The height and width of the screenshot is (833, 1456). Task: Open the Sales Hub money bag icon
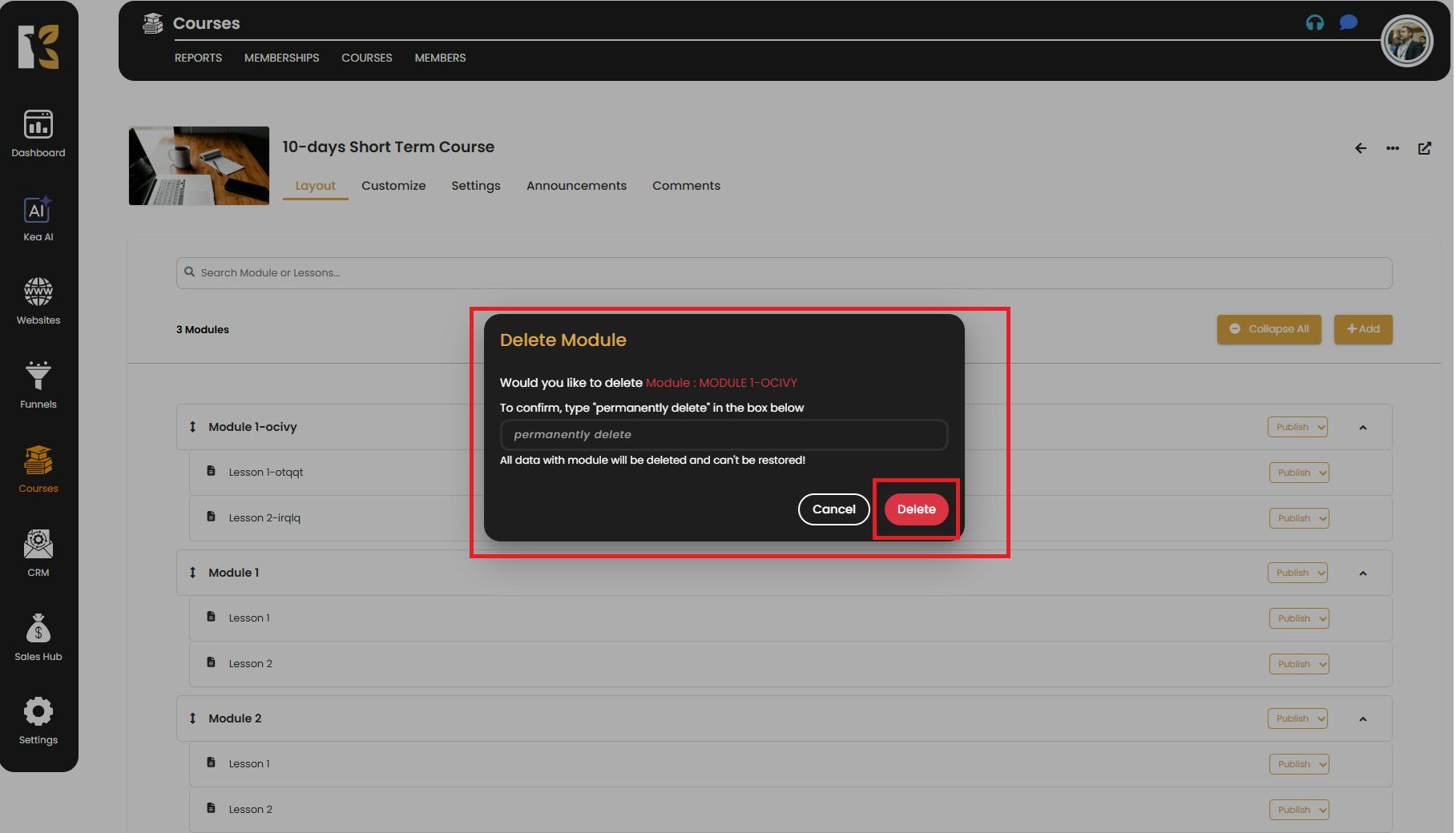point(38,629)
